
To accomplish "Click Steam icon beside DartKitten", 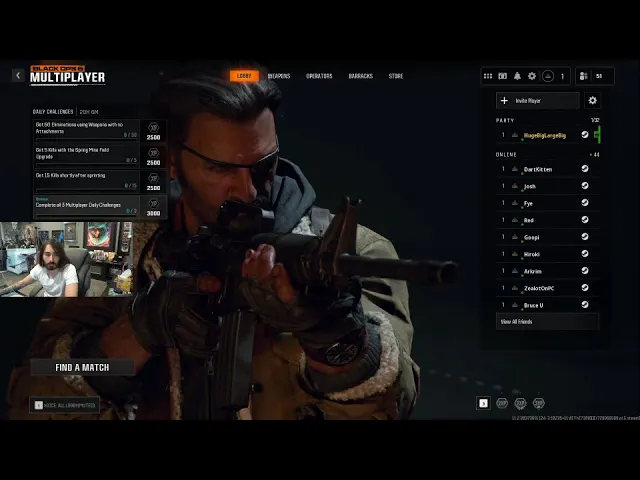I will (585, 169).
